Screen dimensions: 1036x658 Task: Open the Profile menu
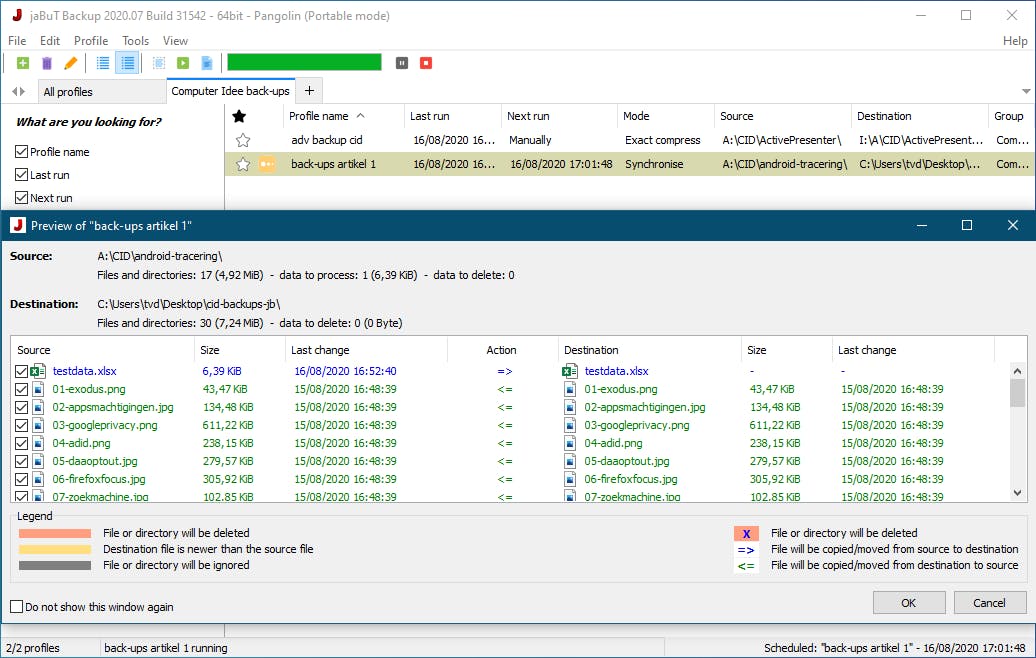coord(91,41)
